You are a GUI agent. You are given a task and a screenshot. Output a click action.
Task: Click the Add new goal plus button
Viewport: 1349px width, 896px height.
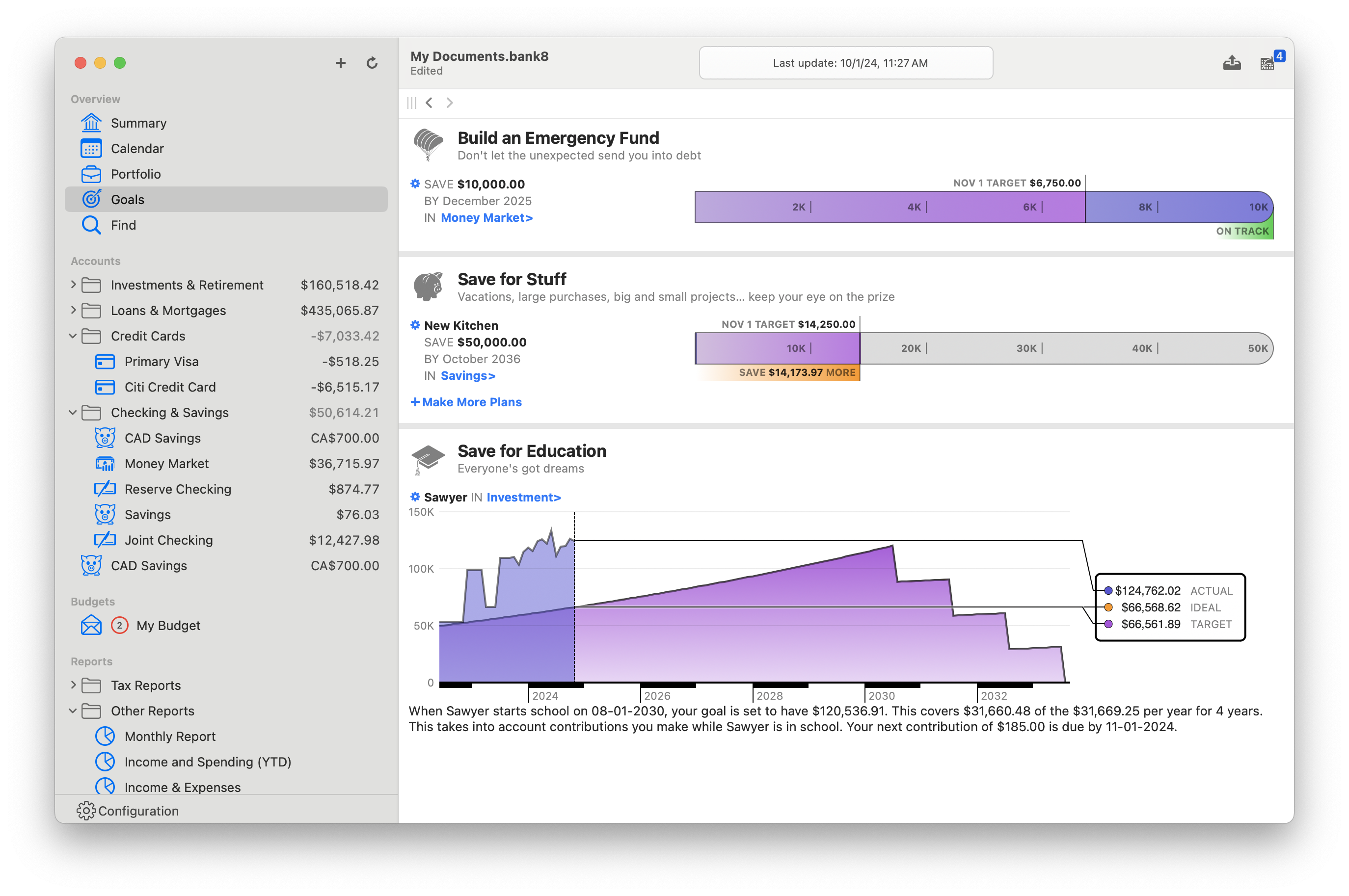click(x=339, y=64)
